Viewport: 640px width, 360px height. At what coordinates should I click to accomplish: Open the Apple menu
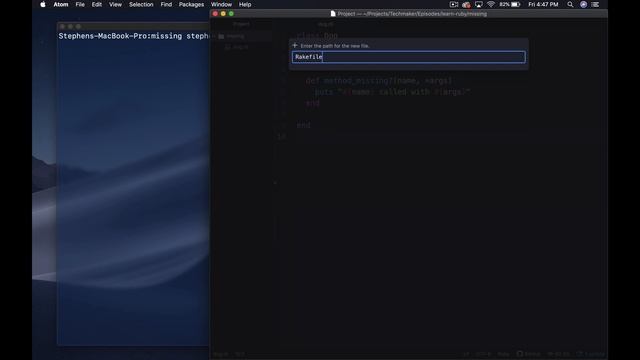[43, 4]
